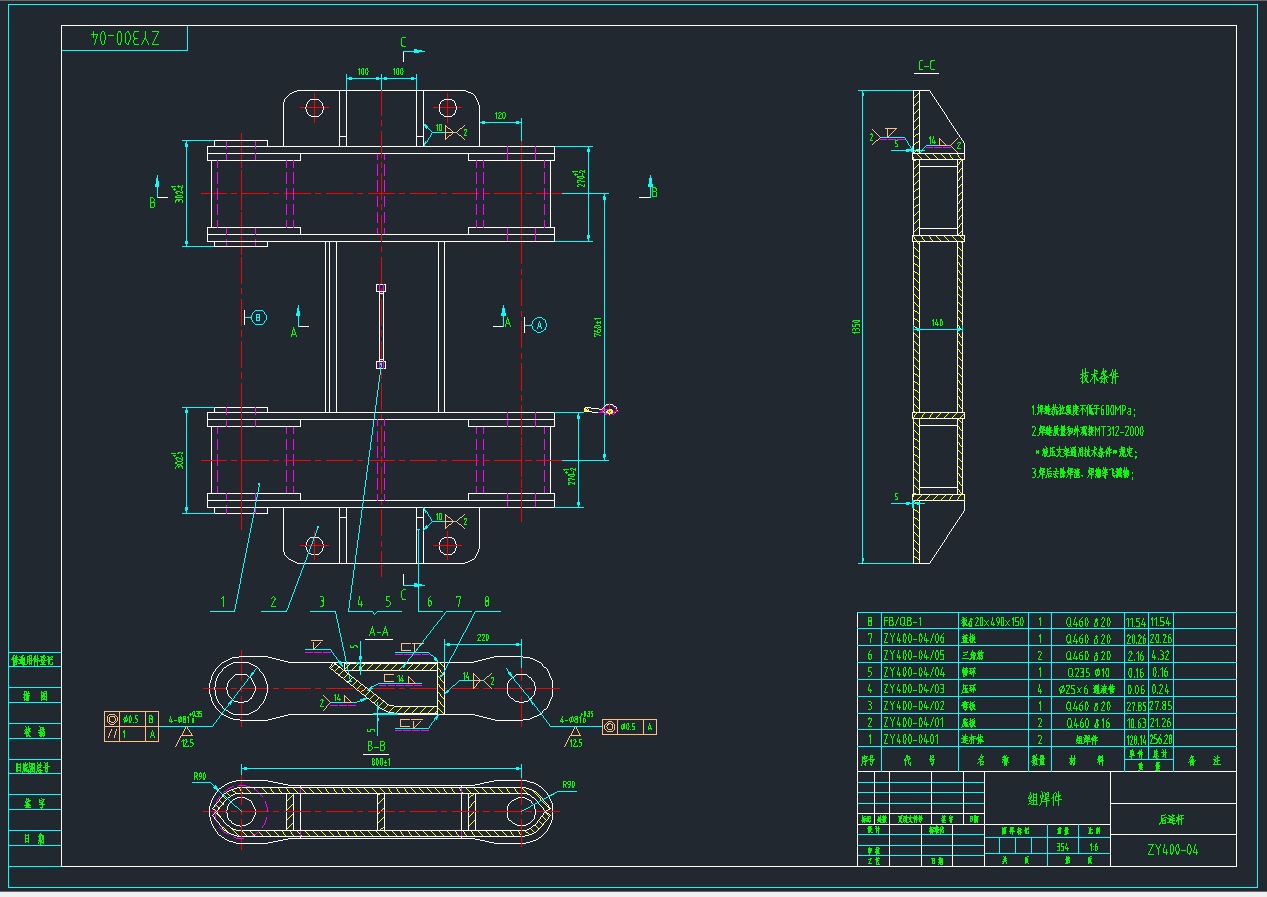
Task: Select the 序号 column header
Action: [868, 760]
